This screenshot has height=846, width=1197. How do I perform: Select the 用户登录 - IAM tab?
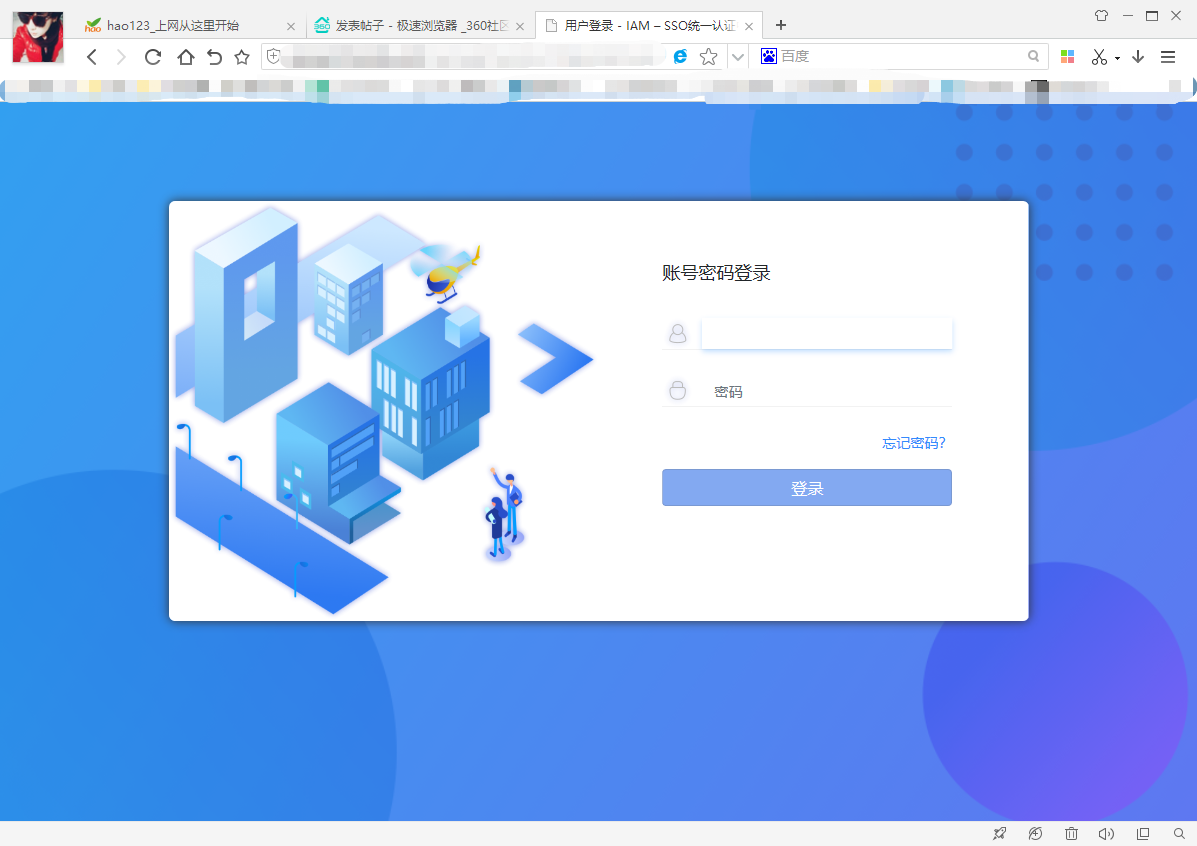[649, 25]
